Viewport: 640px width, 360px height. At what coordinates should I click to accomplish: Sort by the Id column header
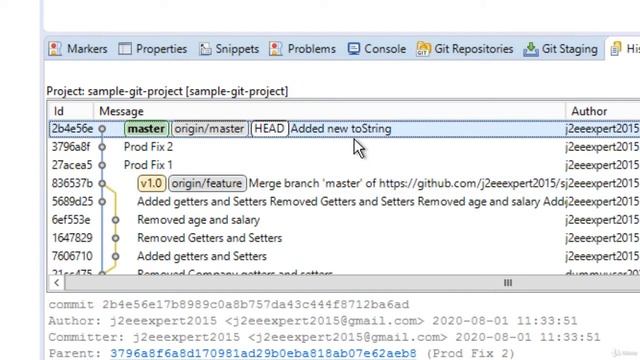(x=71, y=111)
